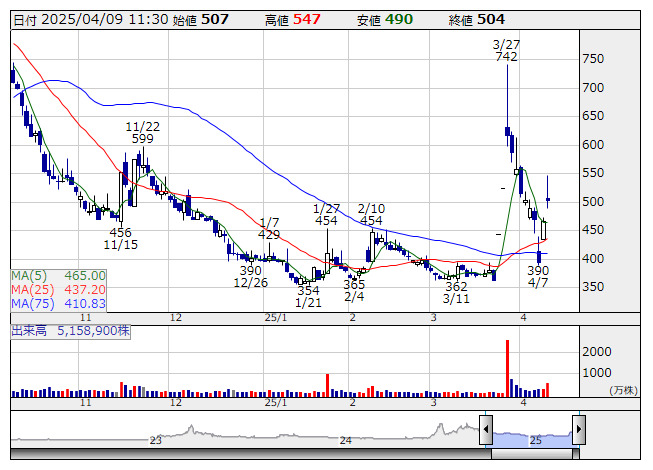Click the 日付 2025/04/09 11:30 date text
Screen dimensions: 653x470
(90, 20)
